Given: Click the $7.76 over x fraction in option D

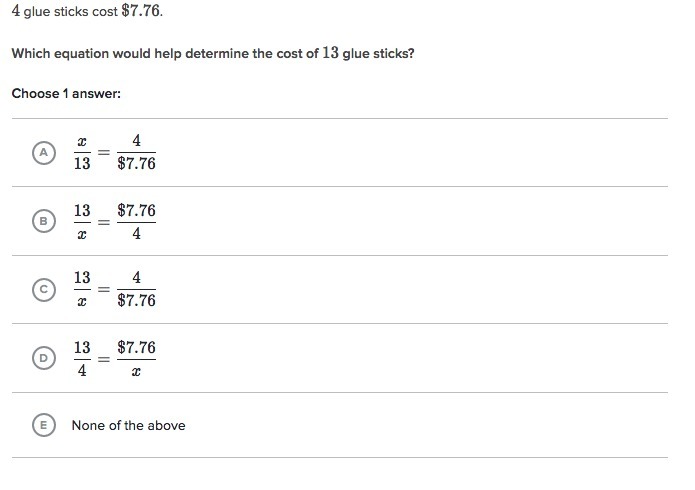Looking at the screenshot, I should pos(136,358).
